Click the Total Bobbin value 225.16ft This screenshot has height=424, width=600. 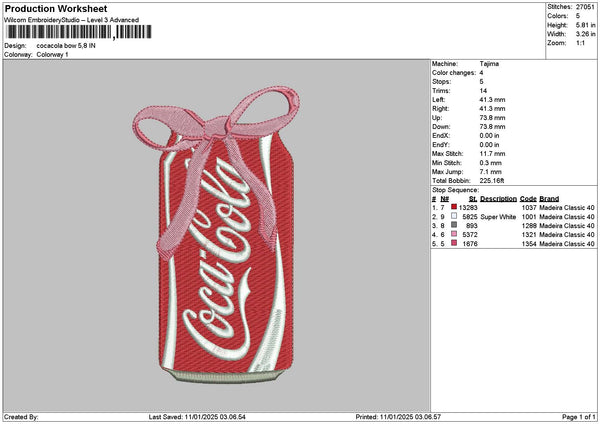[496, 180]
